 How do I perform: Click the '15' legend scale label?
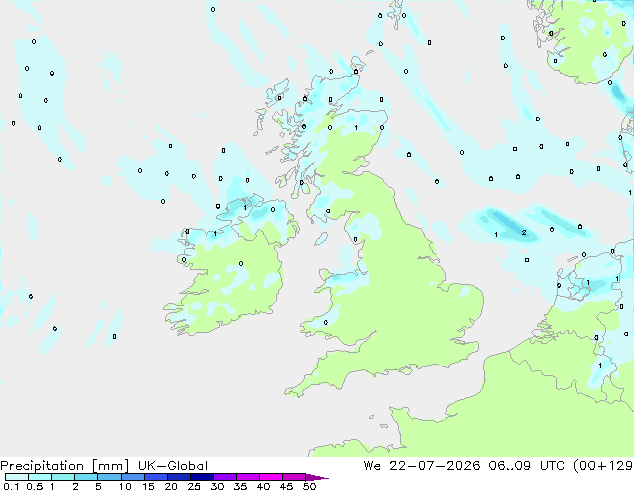coord(148,486)
